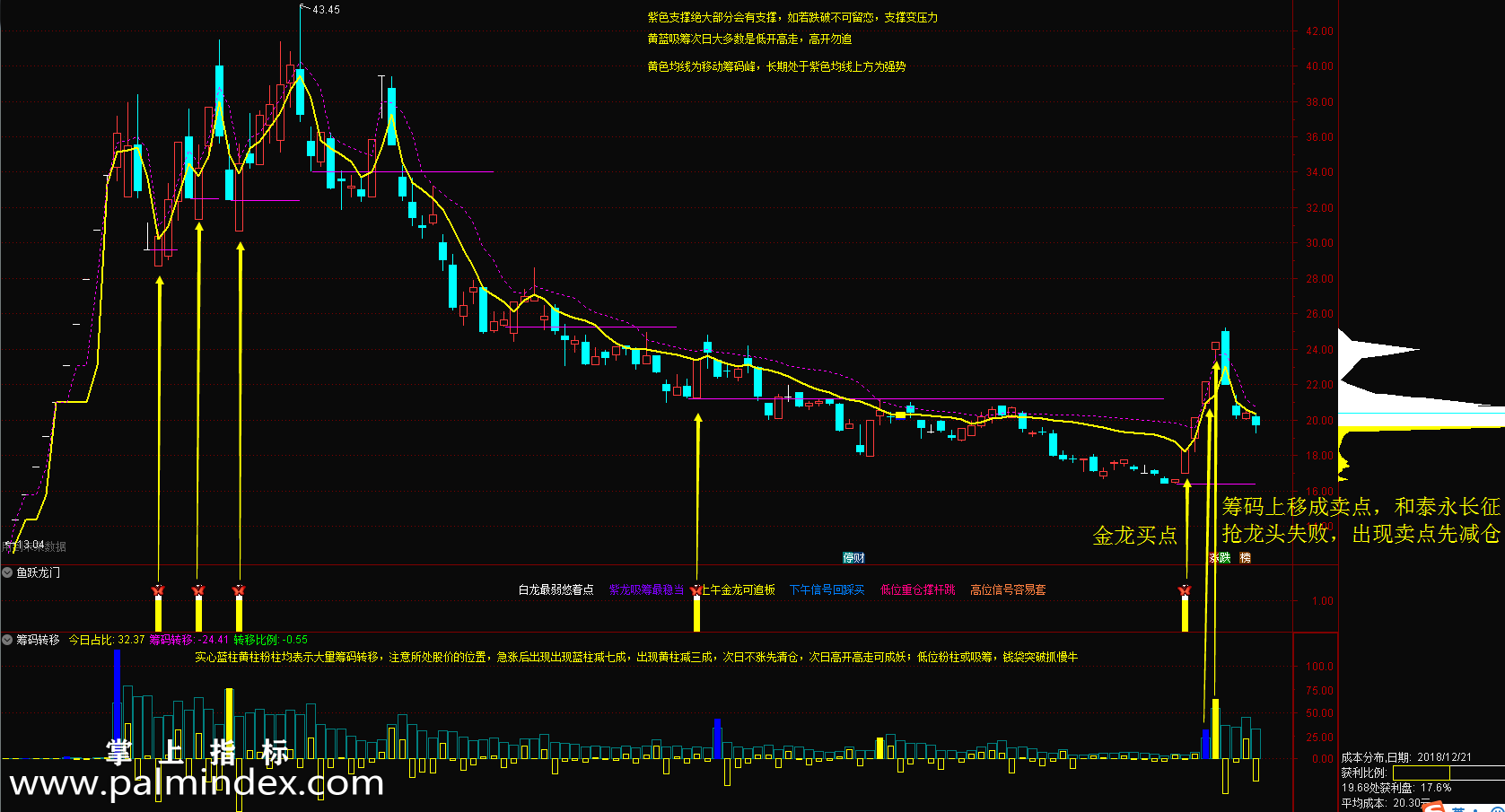Click the first butterfly buy-signal marker

(159, 590)
